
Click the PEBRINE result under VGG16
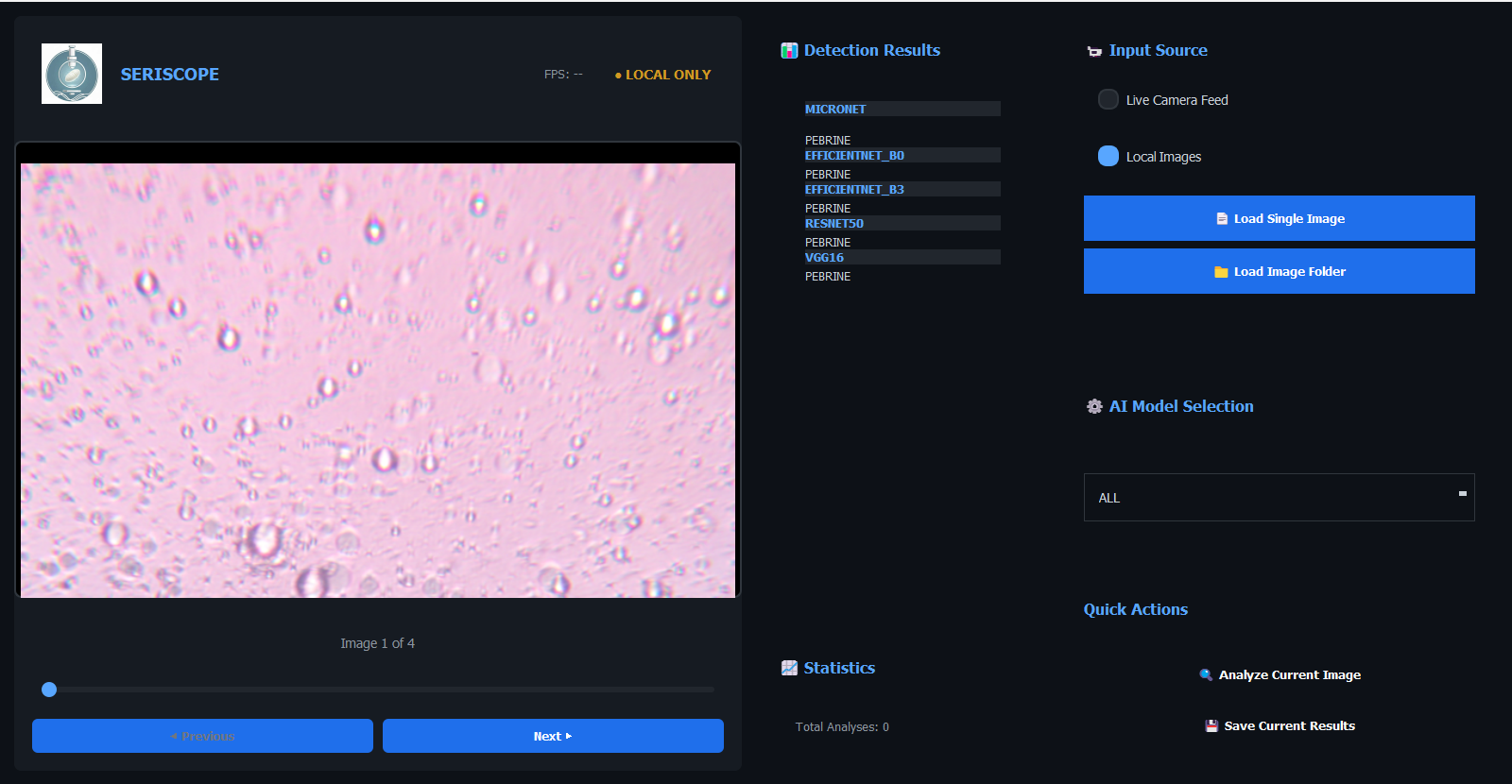[x=828, y=276]
